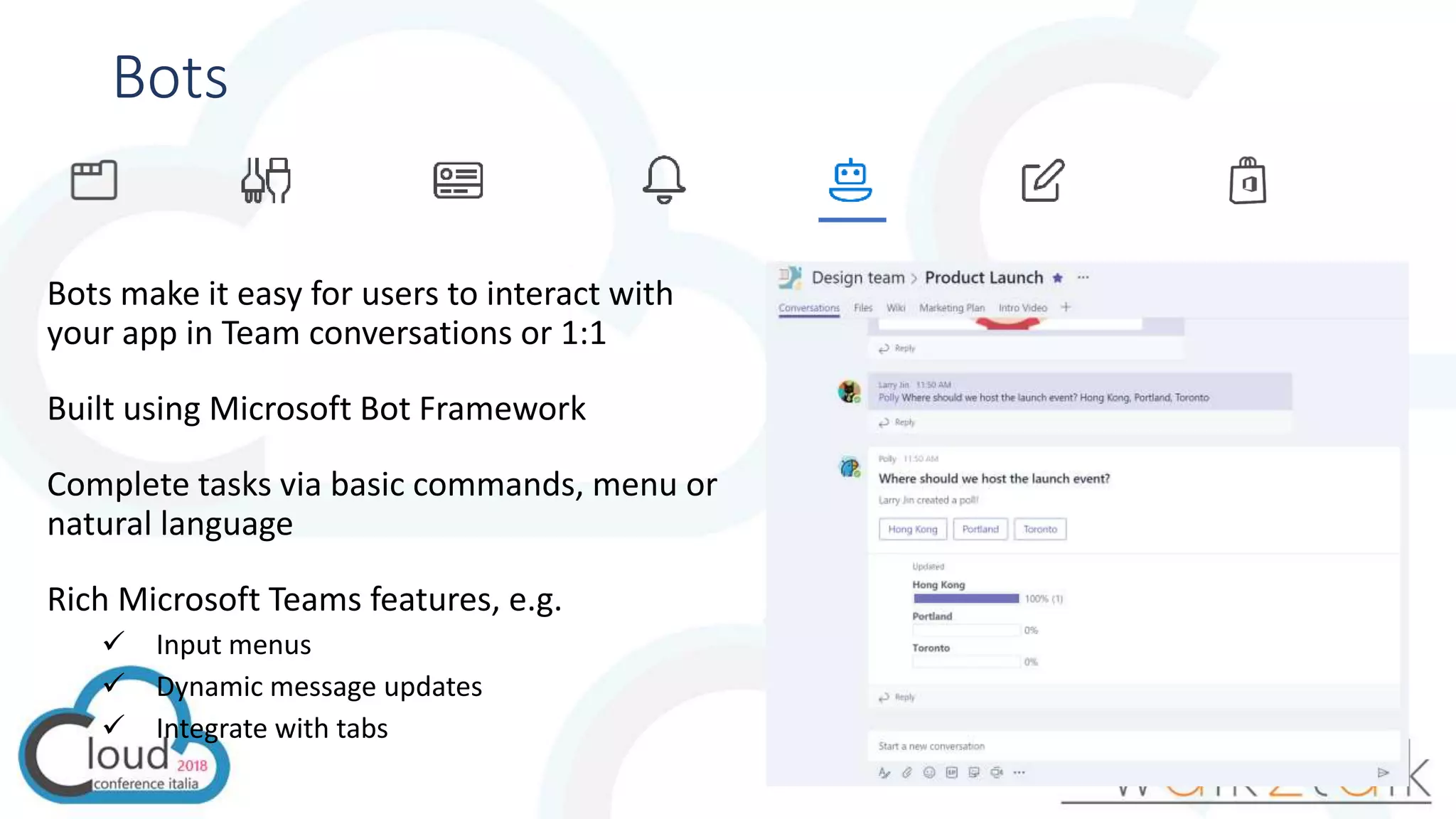Click Reply under Larry Jin's message

pos(897,422)
